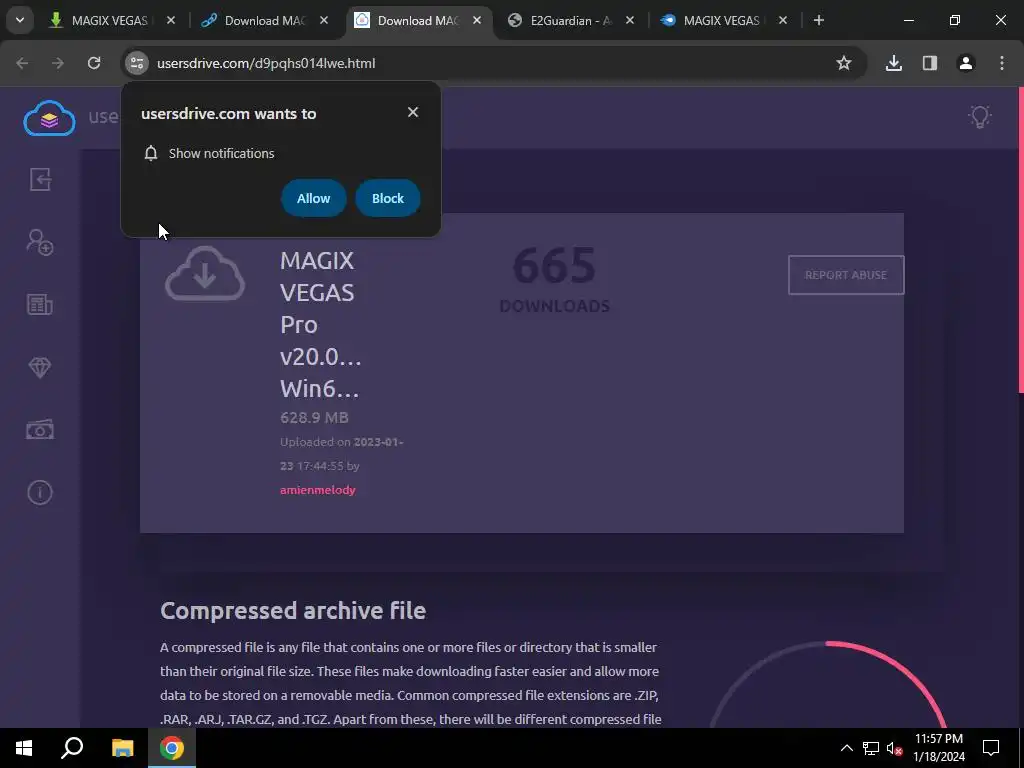Block usersdrive.com notifications
Image resolution: width=1024 pixels, height=768 pixels.
(388, 198)
